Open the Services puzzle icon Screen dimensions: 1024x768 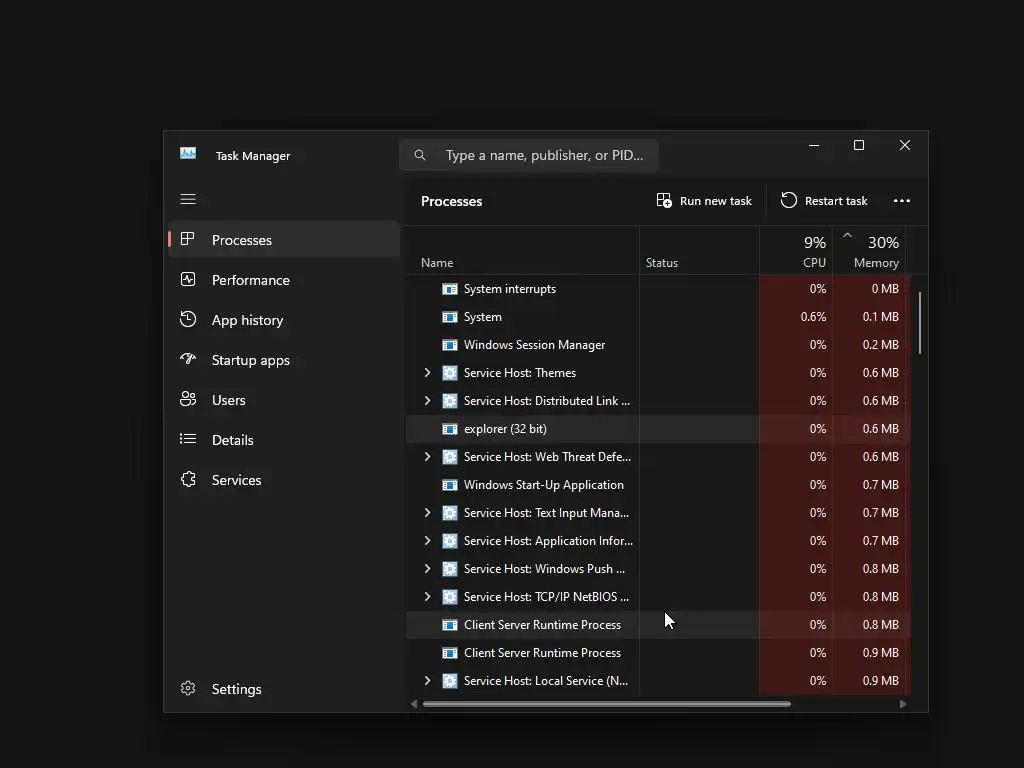pos(188,479)
